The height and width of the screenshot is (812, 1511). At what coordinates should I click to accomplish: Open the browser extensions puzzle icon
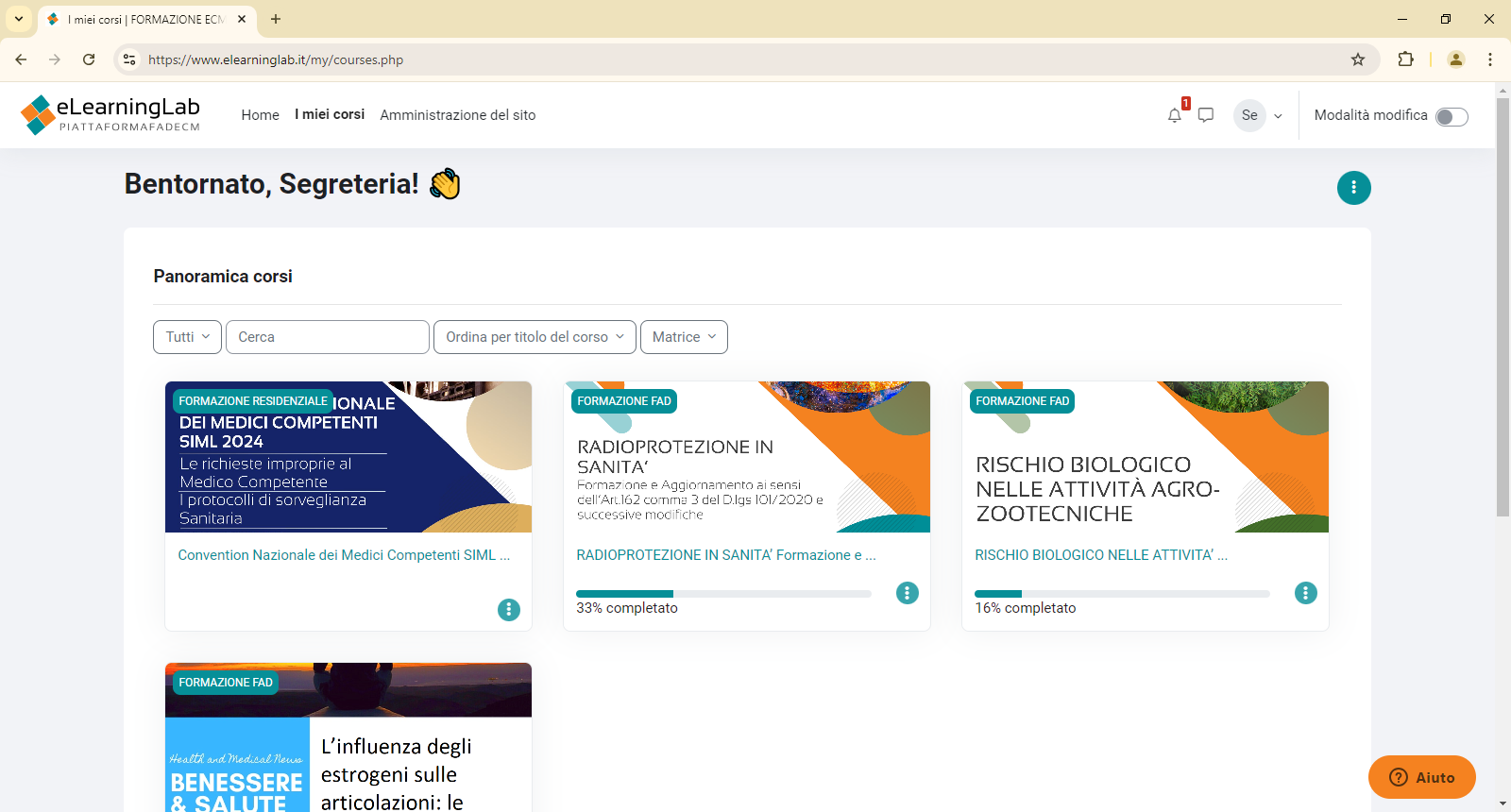(1405, 59)
